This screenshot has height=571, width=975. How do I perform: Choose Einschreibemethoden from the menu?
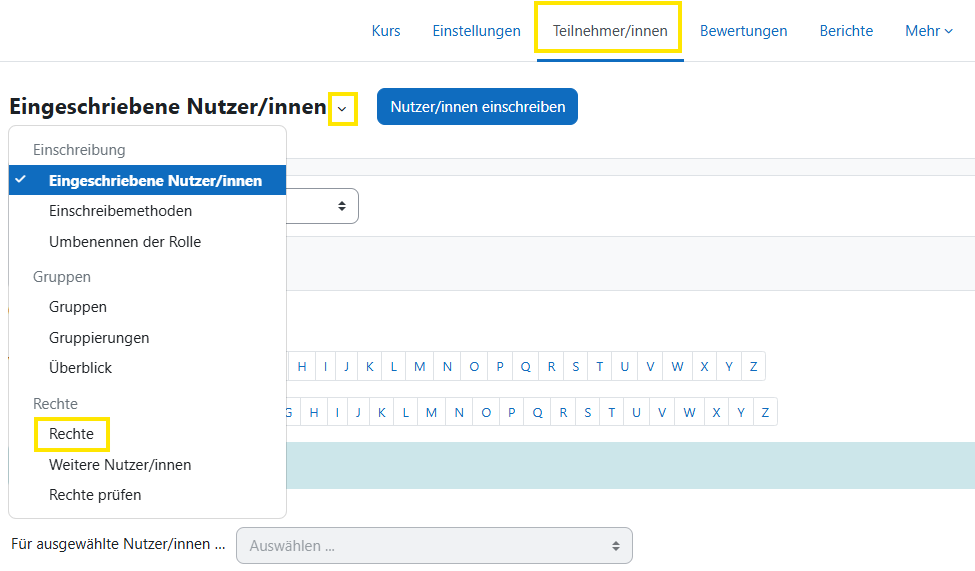[x=120, y=211]
